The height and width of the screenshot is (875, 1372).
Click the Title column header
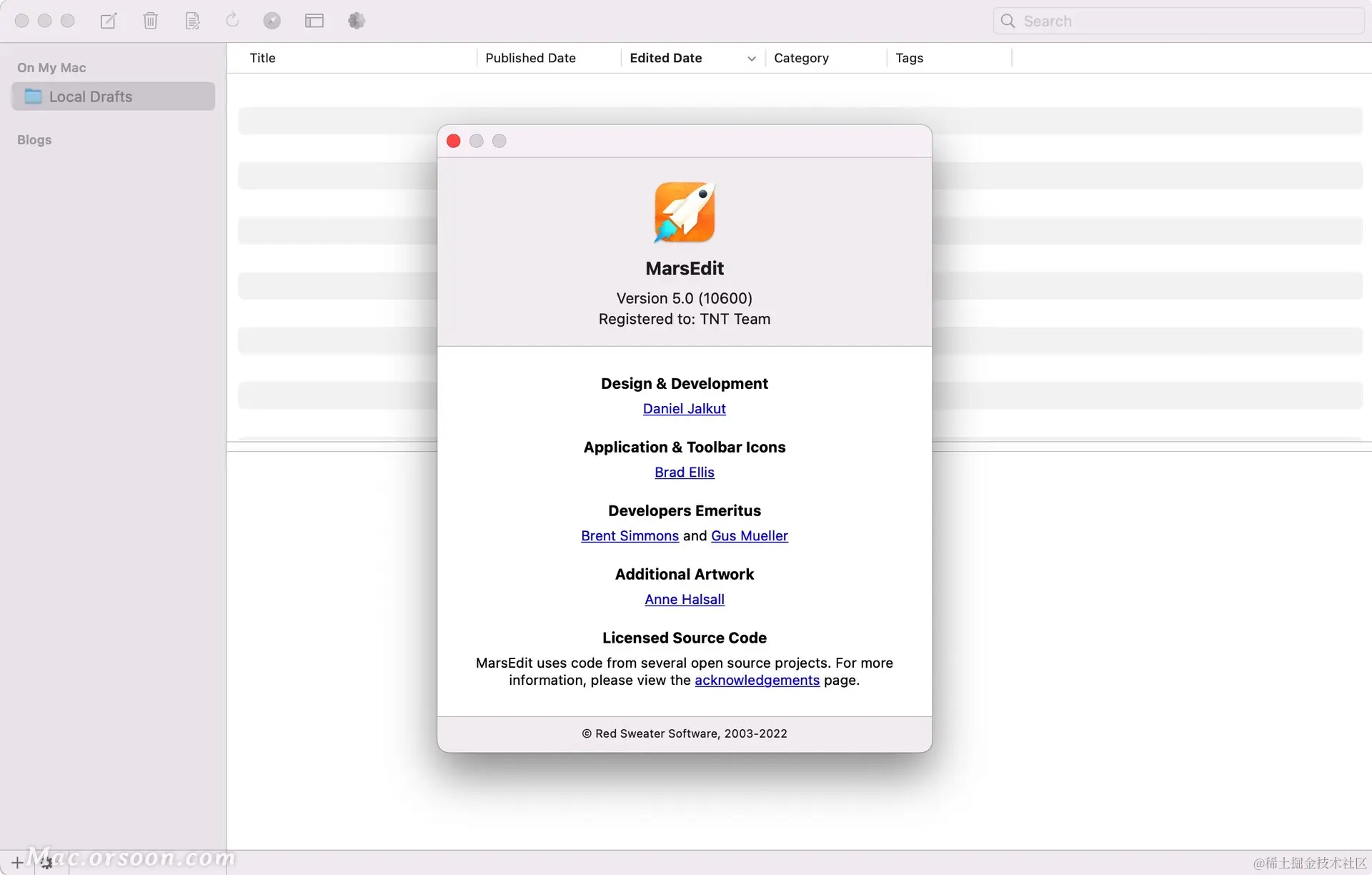[x=262, y=58]
